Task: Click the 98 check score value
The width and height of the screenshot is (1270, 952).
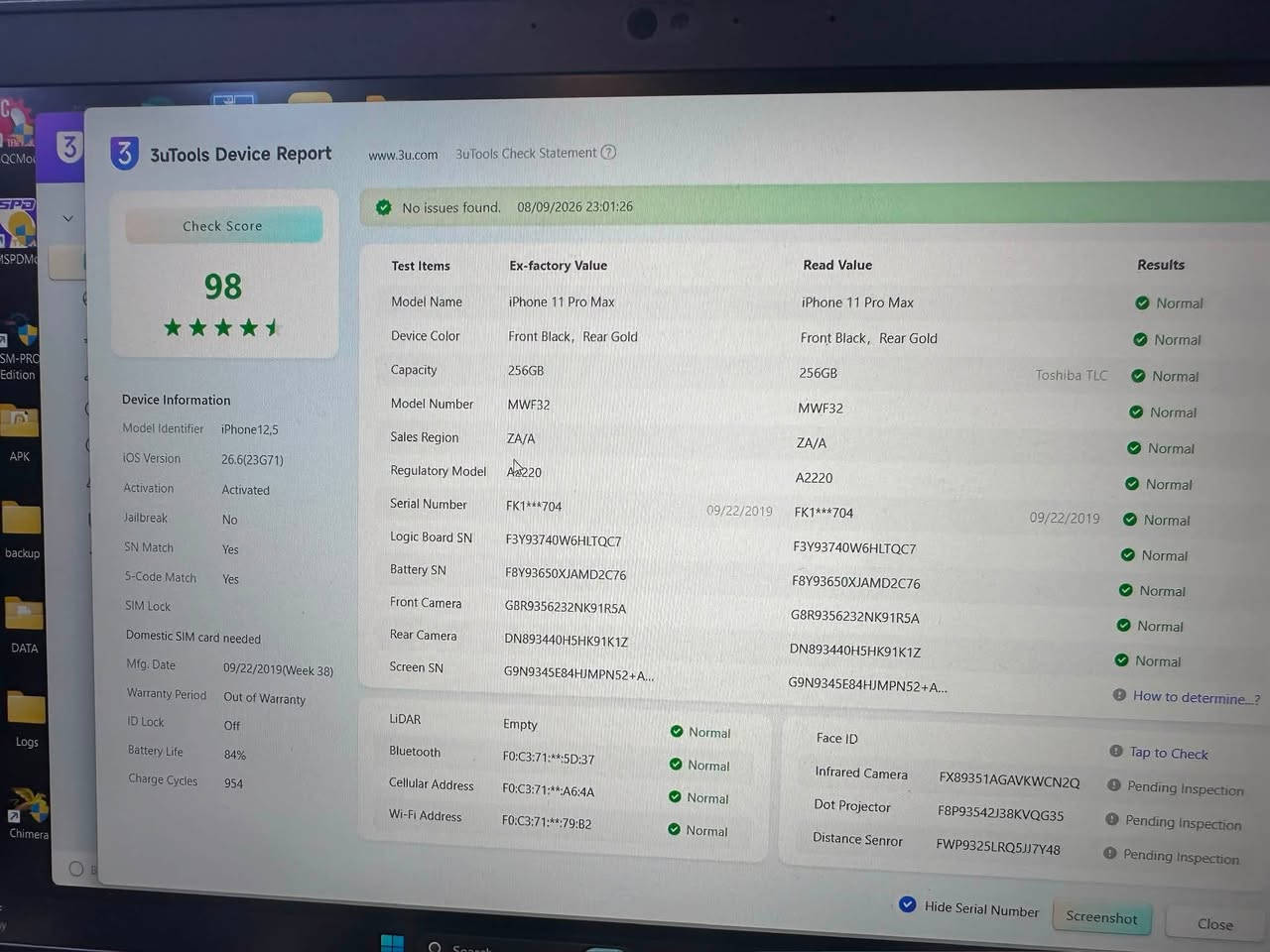Action: click(223, 287)
